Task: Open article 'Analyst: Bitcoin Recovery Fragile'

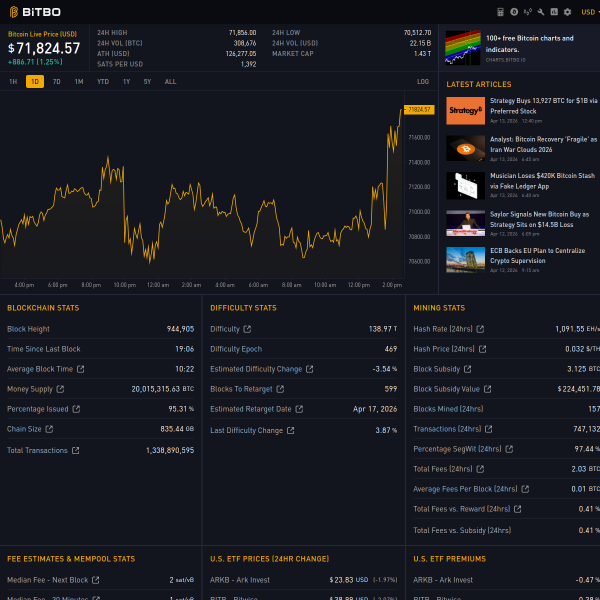Action: tap(543, 144)
